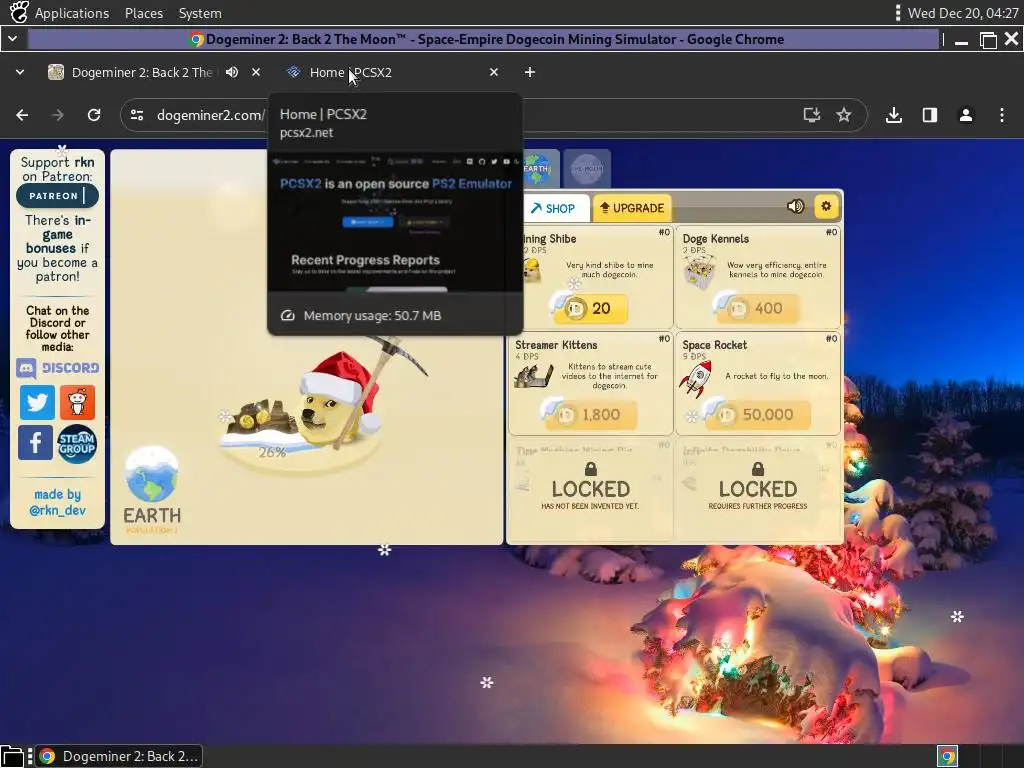The image size is (1024, 768).
Task: Click the locked item requiring further progress
Action: [x=758, y=488]
